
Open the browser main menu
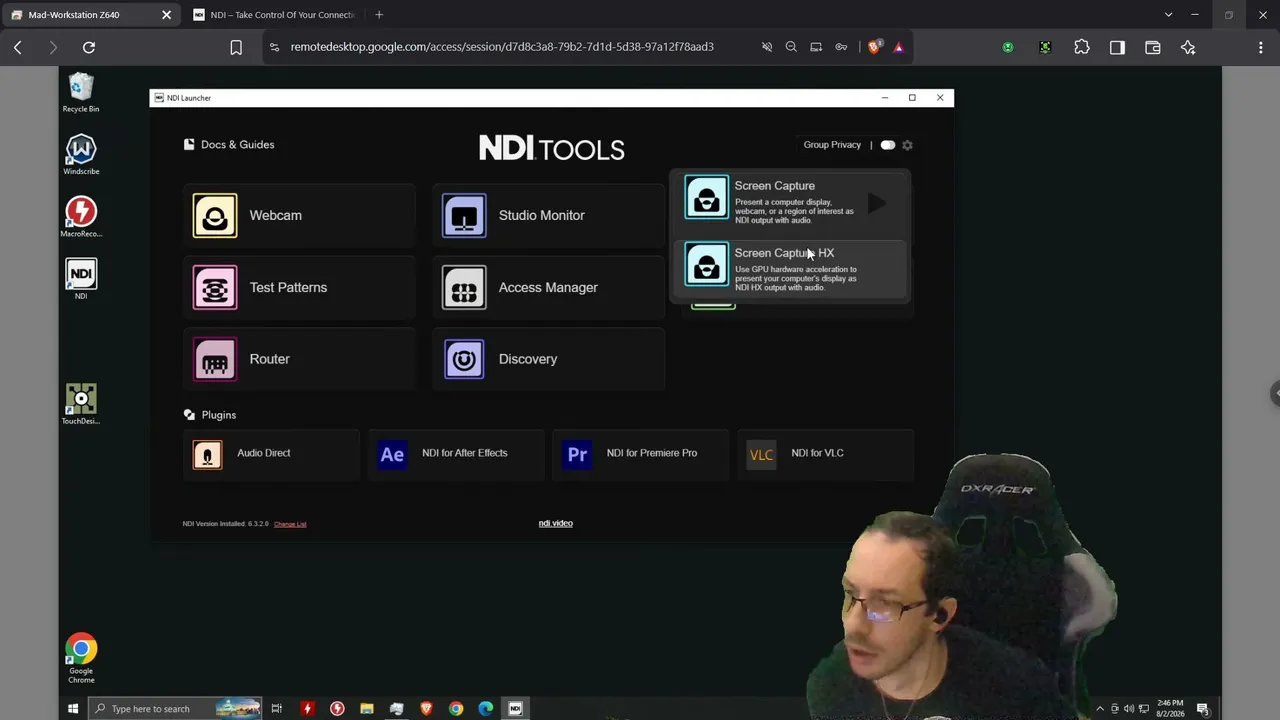point(1260,47)
